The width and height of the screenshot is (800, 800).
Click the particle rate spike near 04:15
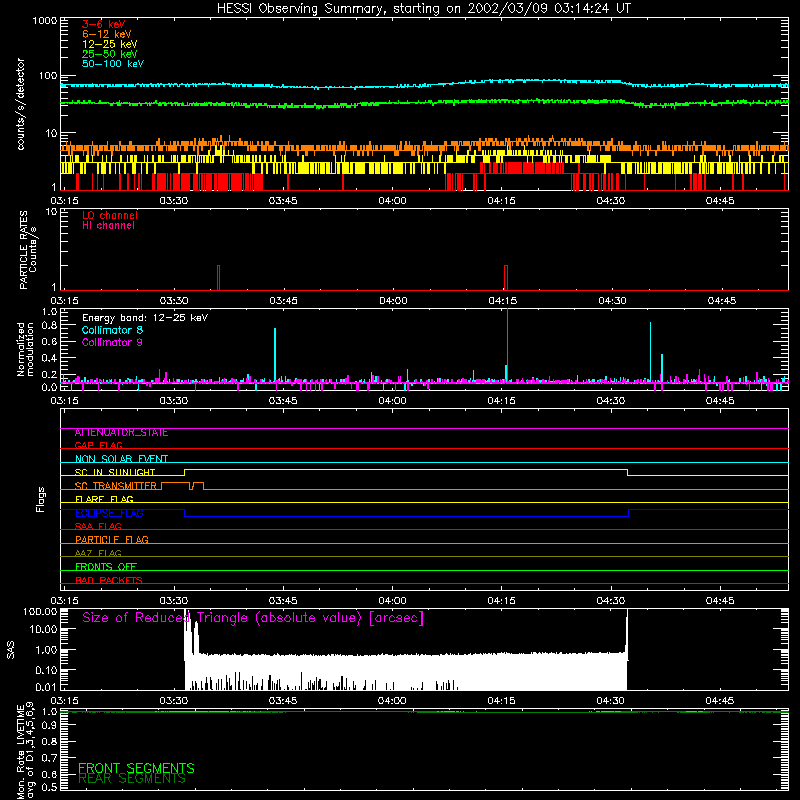[x=506, y=278]
